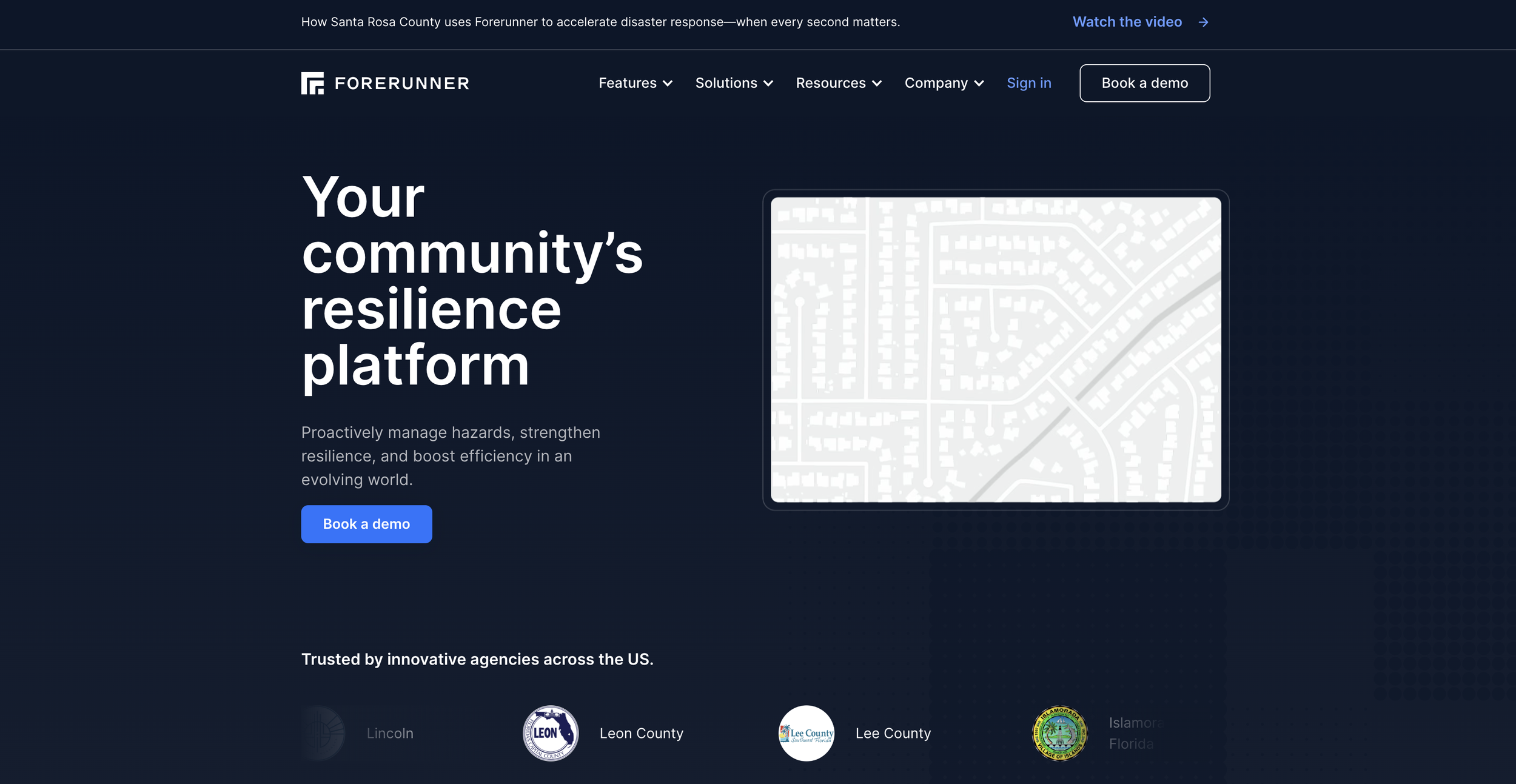Click the Lee County label text
Viewport: 1516px width, 784px height.
(893, 733)
